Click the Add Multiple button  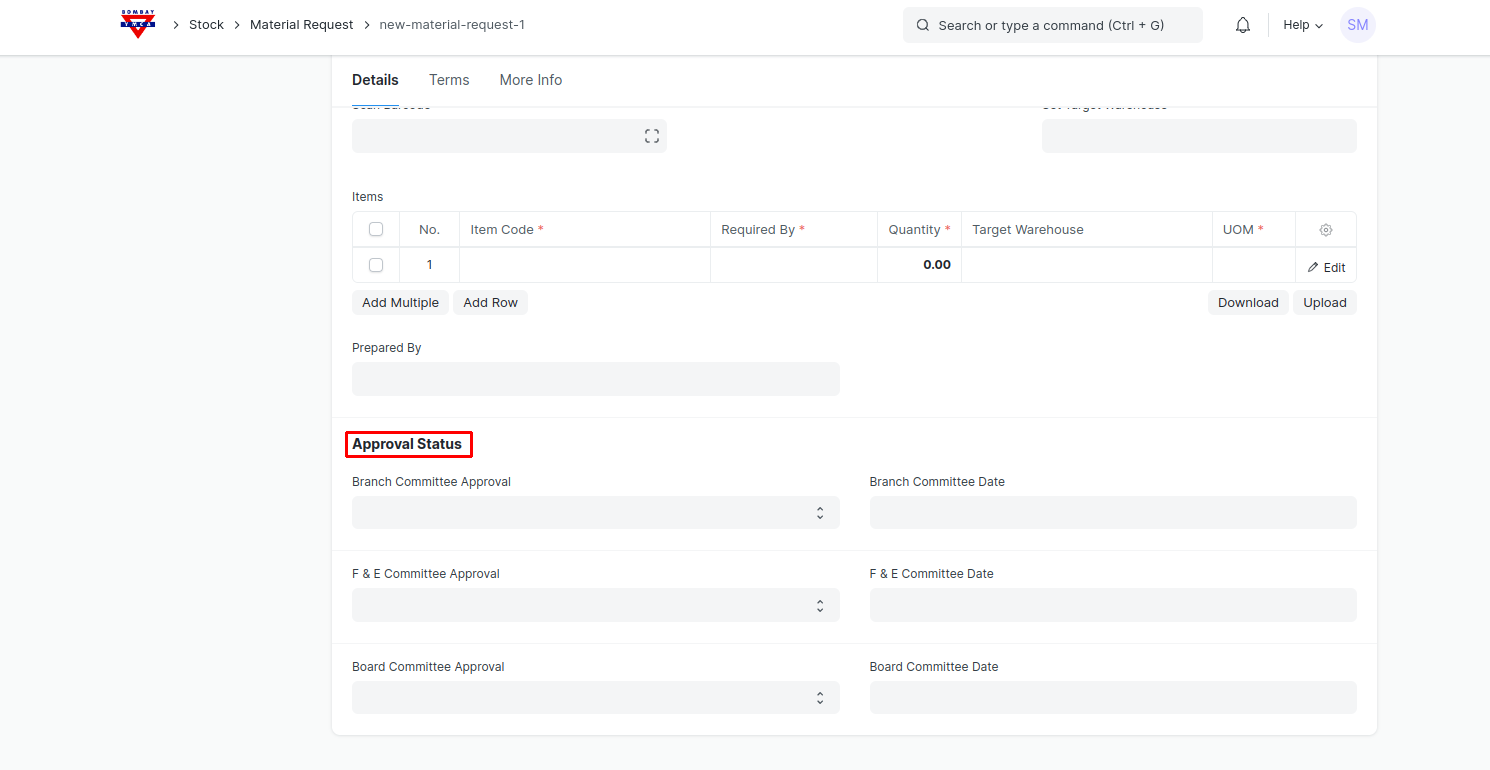tap(400, 303)
